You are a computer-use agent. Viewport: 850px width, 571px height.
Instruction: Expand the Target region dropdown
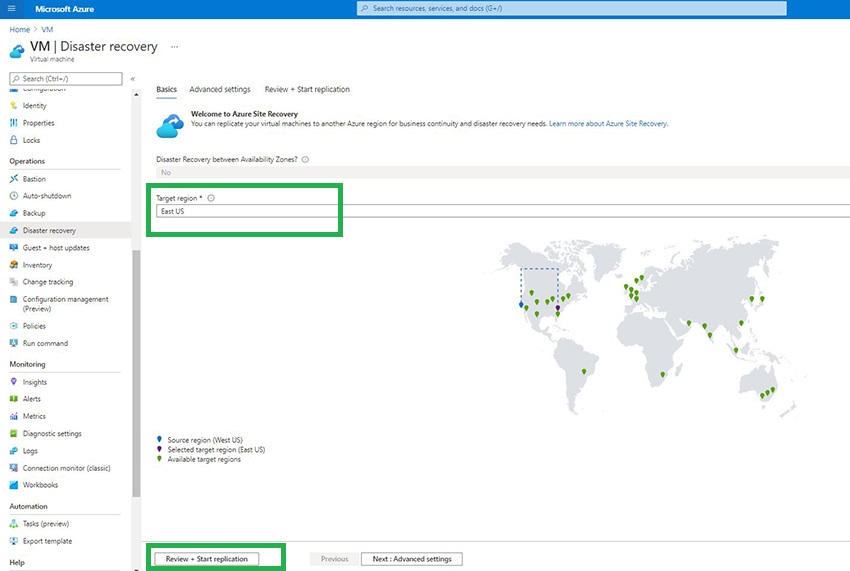coord(503,211)
